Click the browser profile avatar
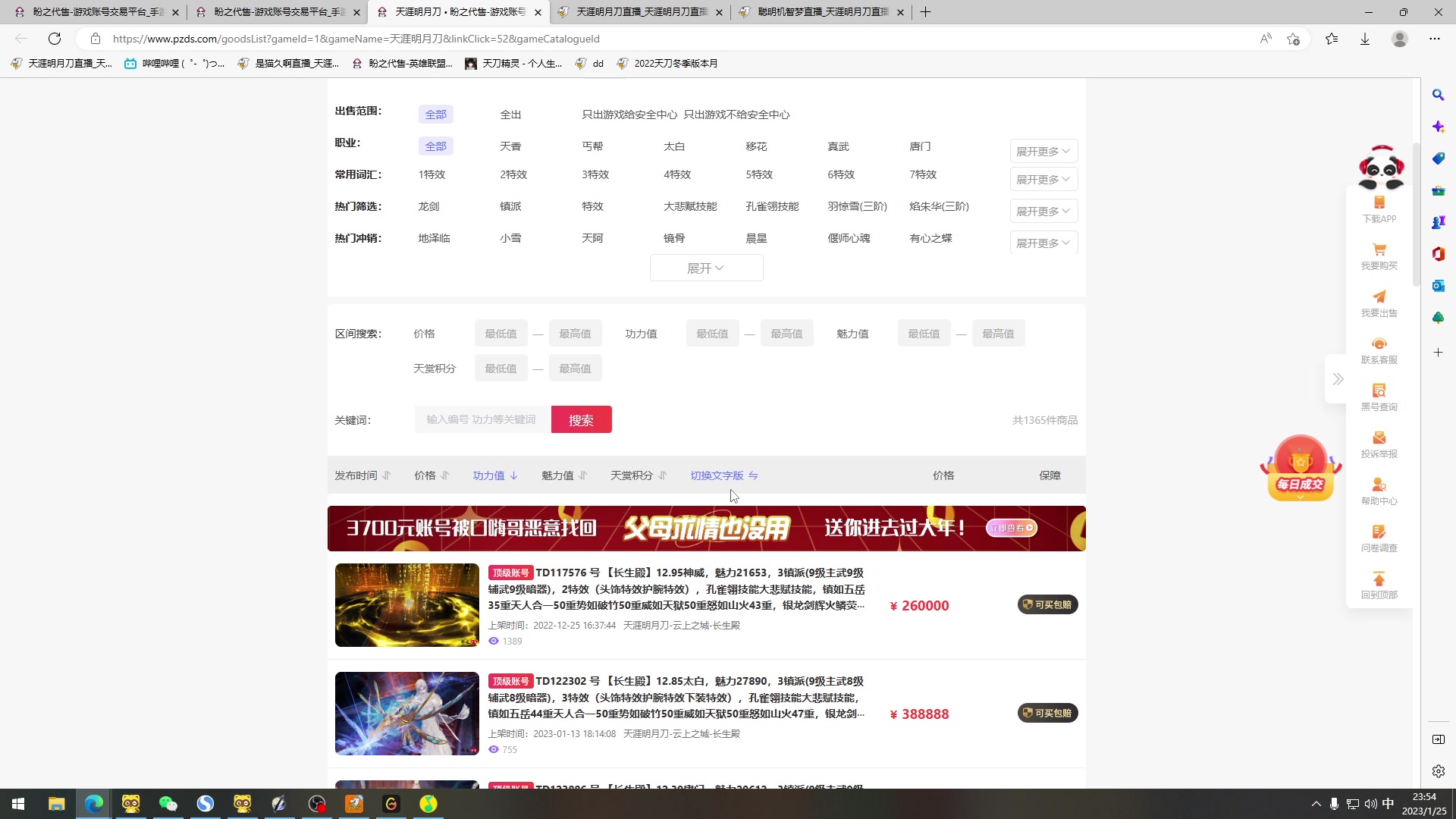1456x819 pixels. [x=1399, y=39]
